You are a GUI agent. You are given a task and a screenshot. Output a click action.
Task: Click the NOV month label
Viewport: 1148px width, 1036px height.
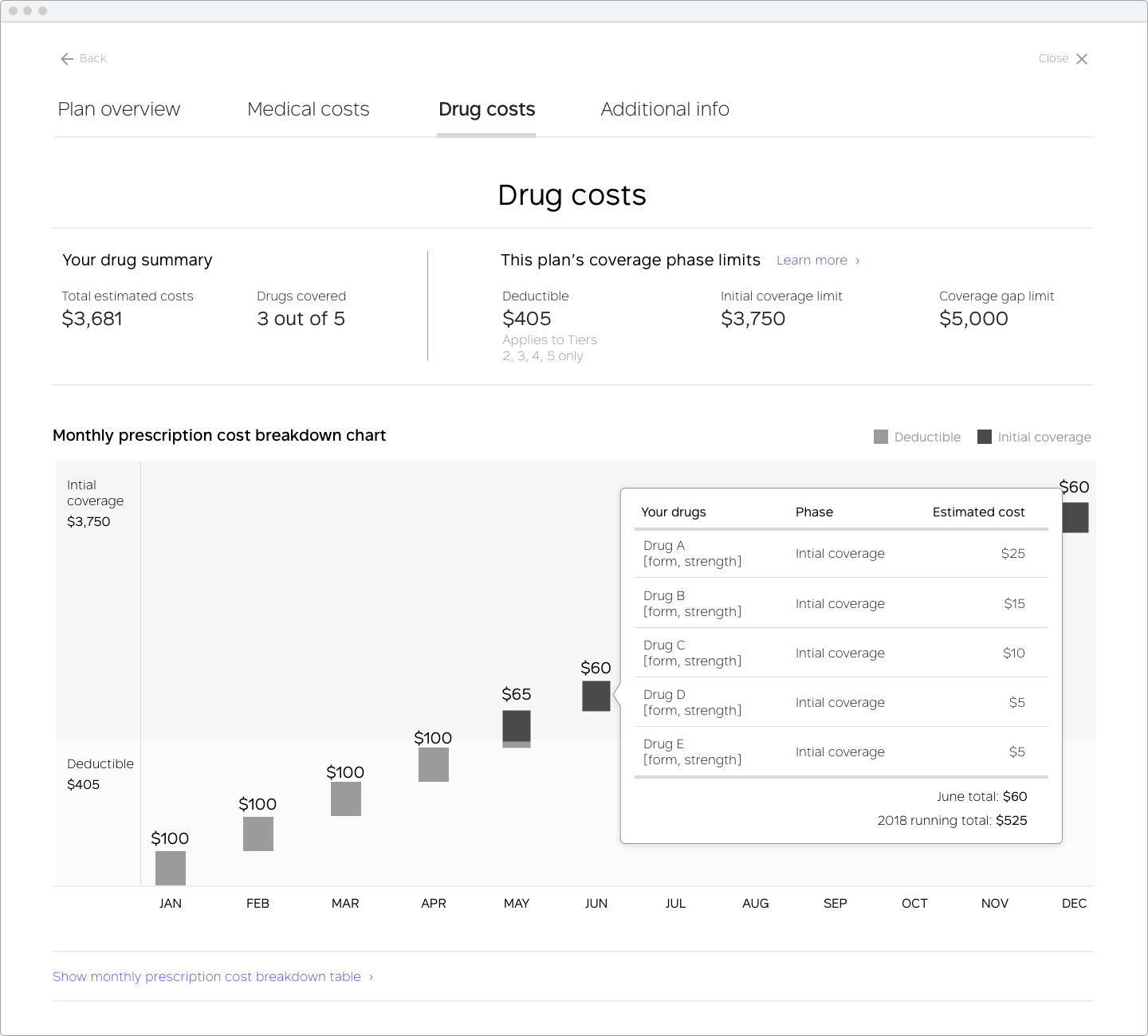point(995,904)
